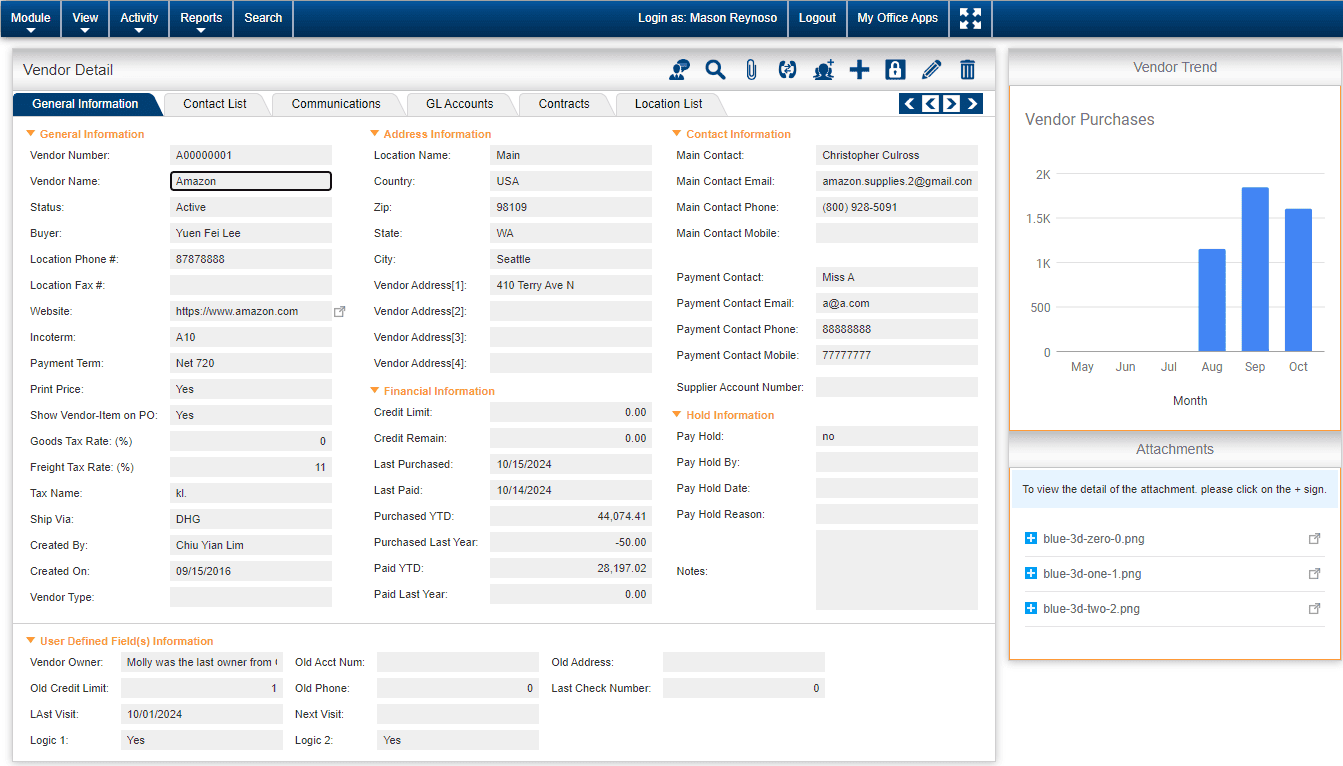
Task: Select the General Information tab
Action: click(85, 104)
